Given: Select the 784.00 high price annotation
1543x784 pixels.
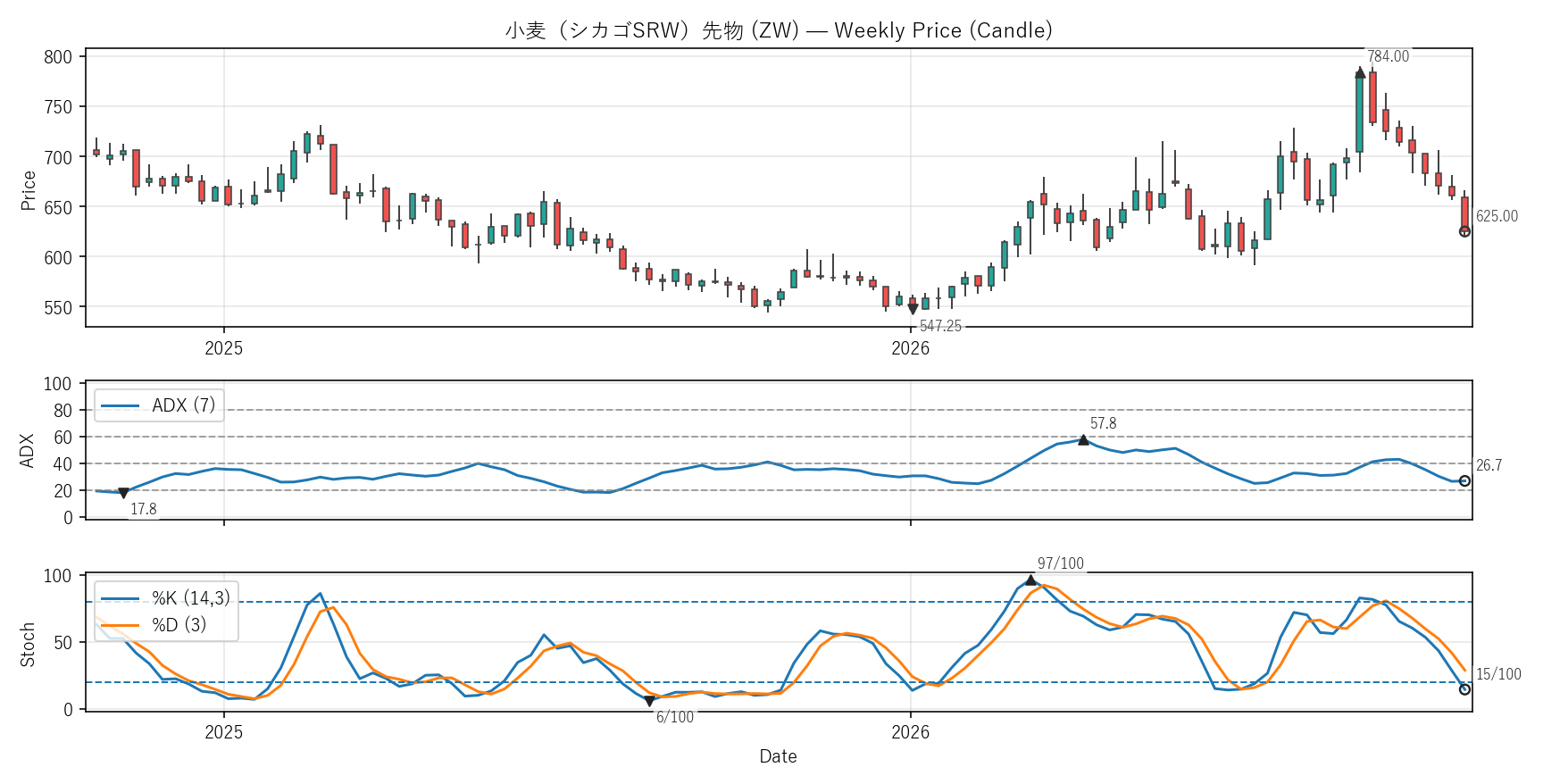Looking at the screenshot, I should pyautogui.click(x=1388, y=56).
